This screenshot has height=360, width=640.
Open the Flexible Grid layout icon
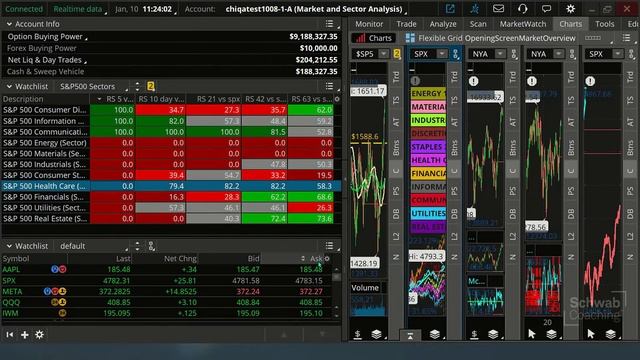pyautogui.click(x=410, y=38)
